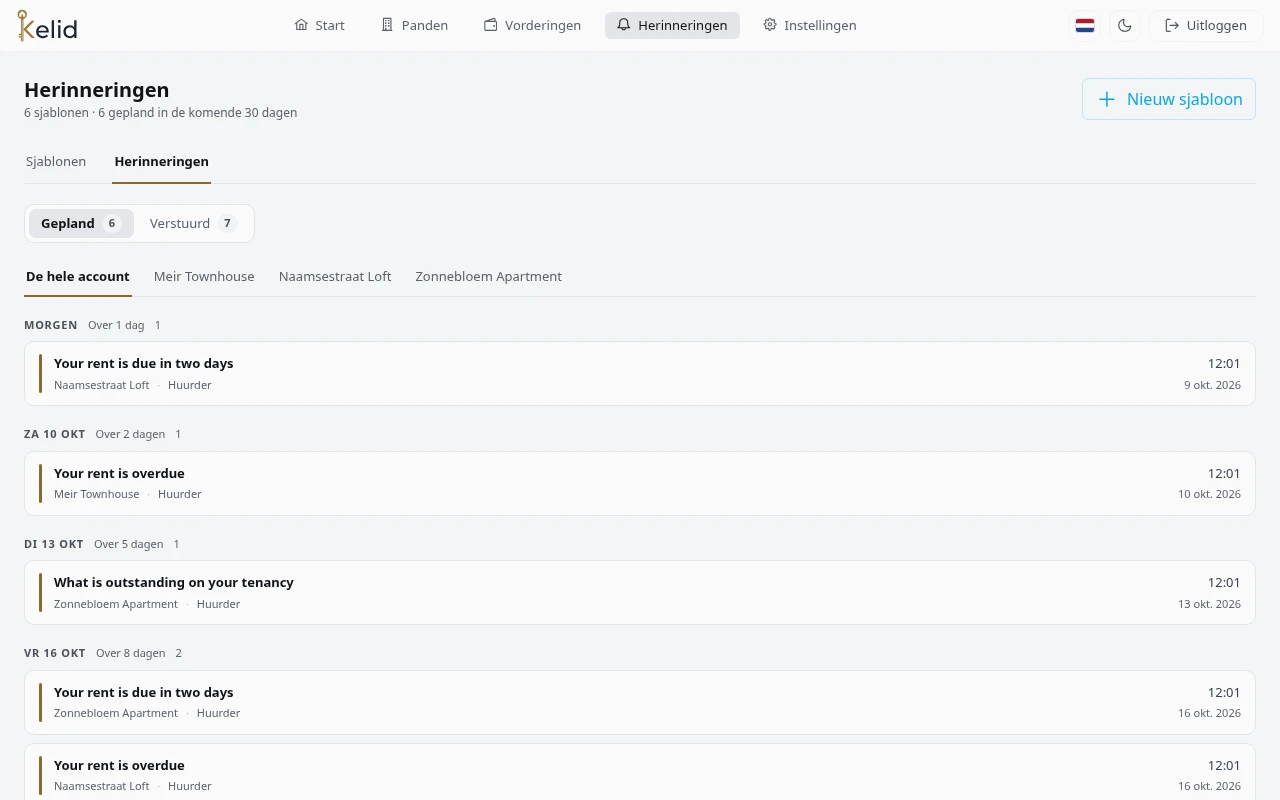Show Gepland reminders
The width and height of the screenshot is (1280, 800).
click(x=81, y=224)
